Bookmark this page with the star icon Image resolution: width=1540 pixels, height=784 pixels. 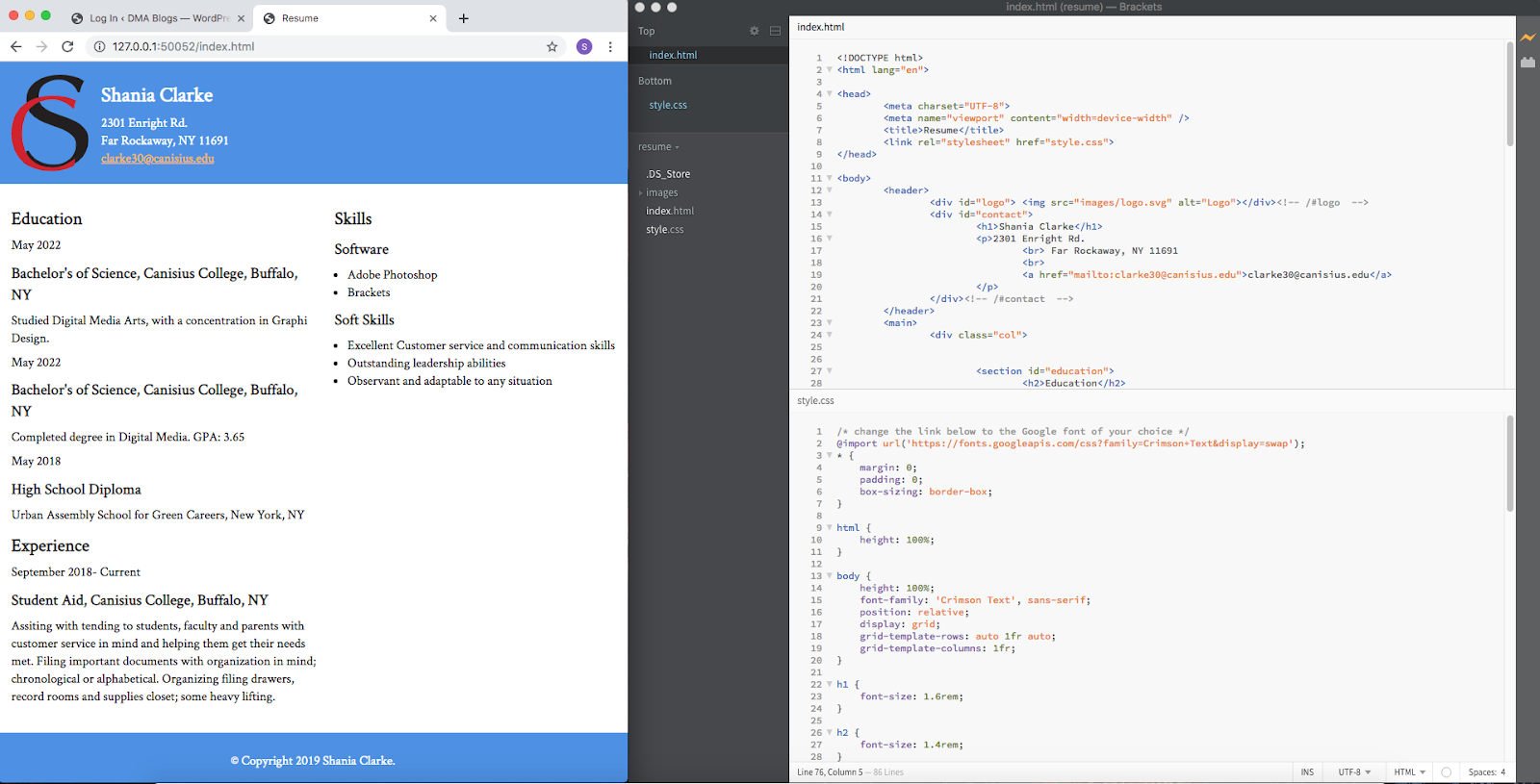[552, 46]
